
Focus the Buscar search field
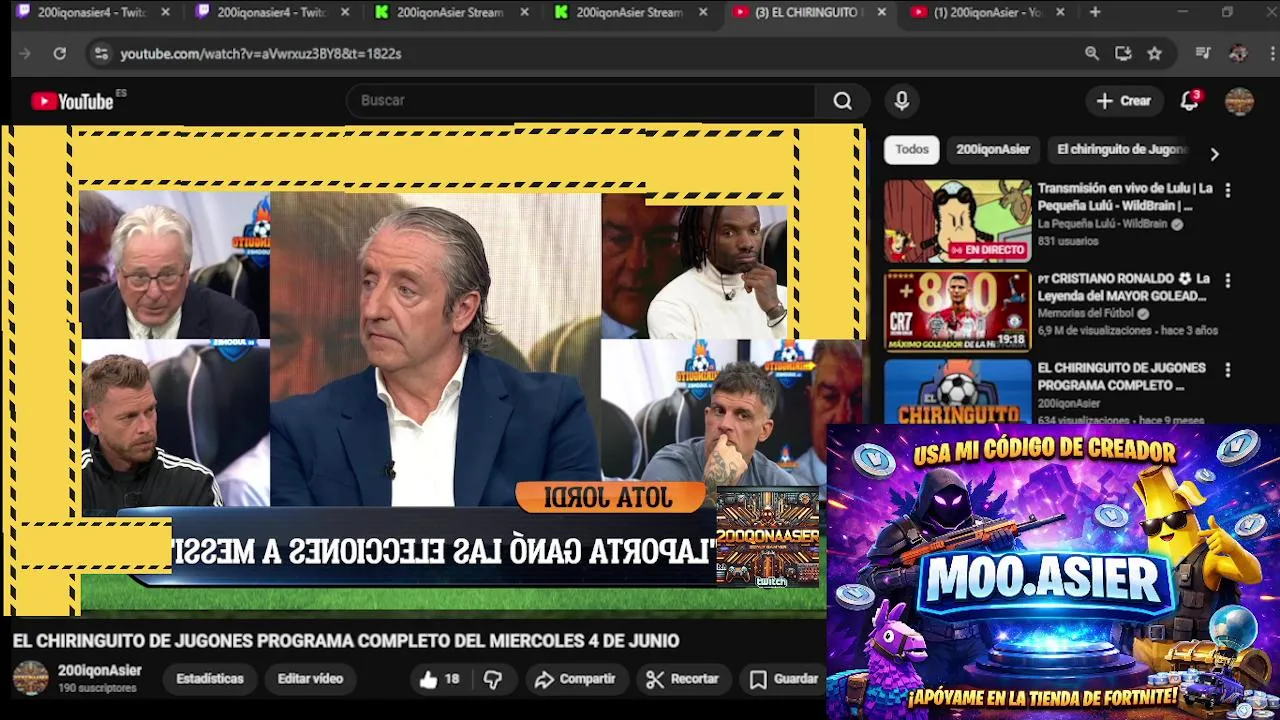[582, 101]
